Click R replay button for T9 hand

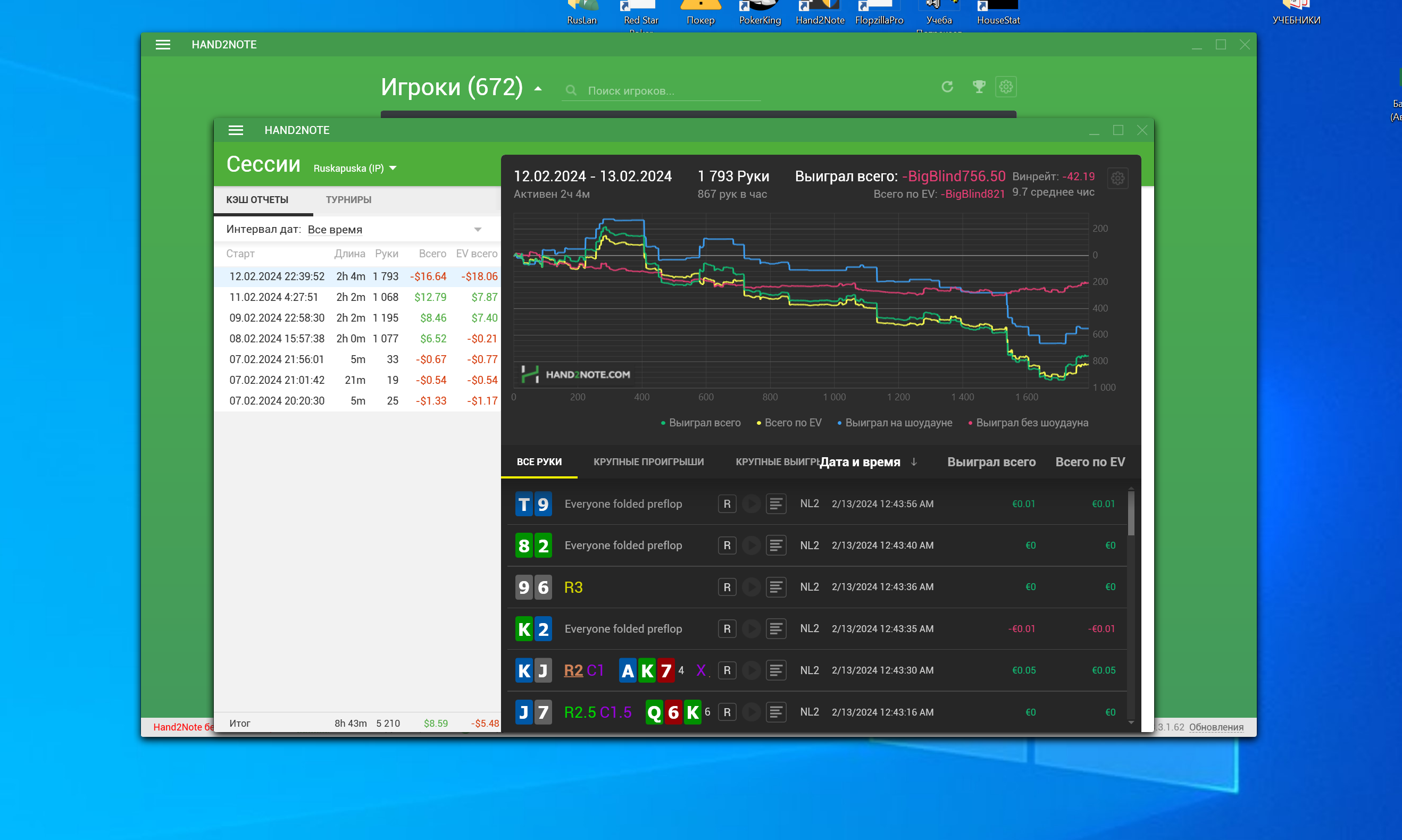[727, 504]
